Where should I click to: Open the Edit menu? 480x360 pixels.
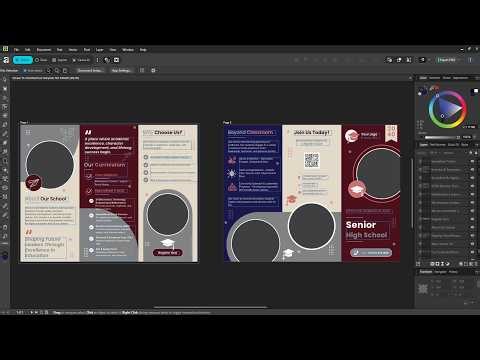coord(28,50)
